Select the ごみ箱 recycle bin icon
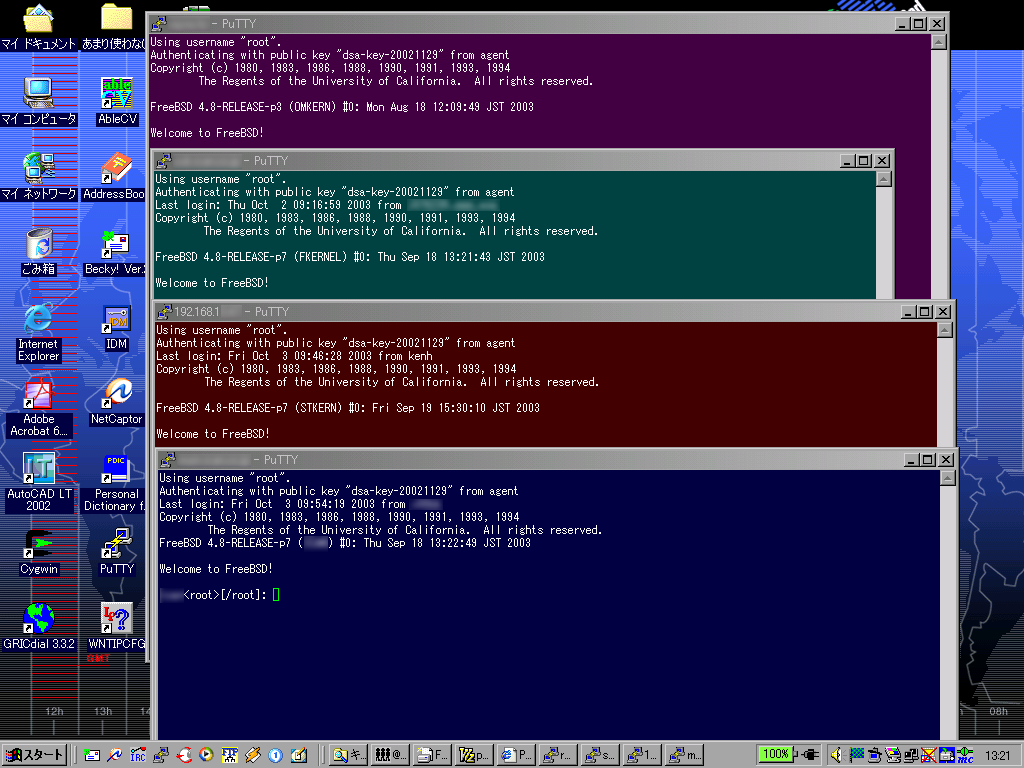1024x768 pixels. (39, 243)
